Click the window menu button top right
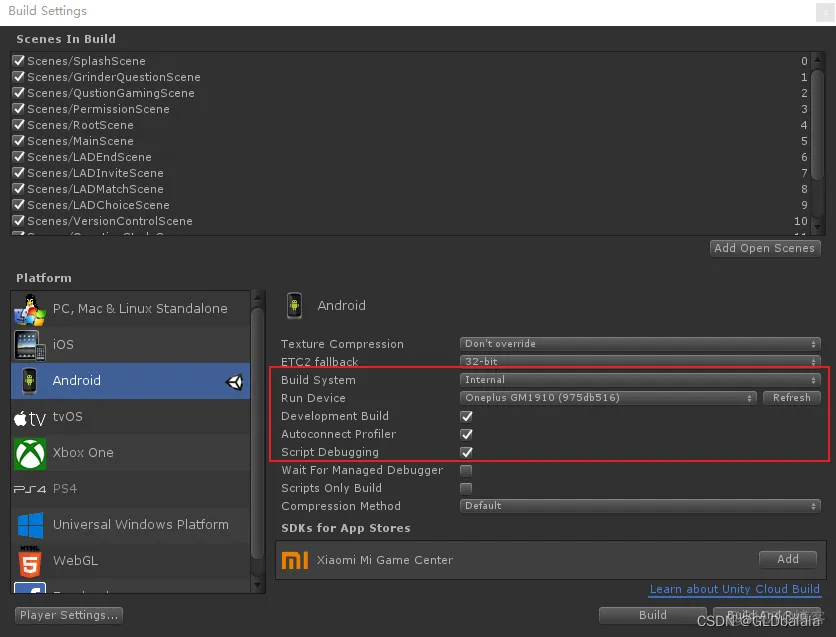 pos(824,12)
